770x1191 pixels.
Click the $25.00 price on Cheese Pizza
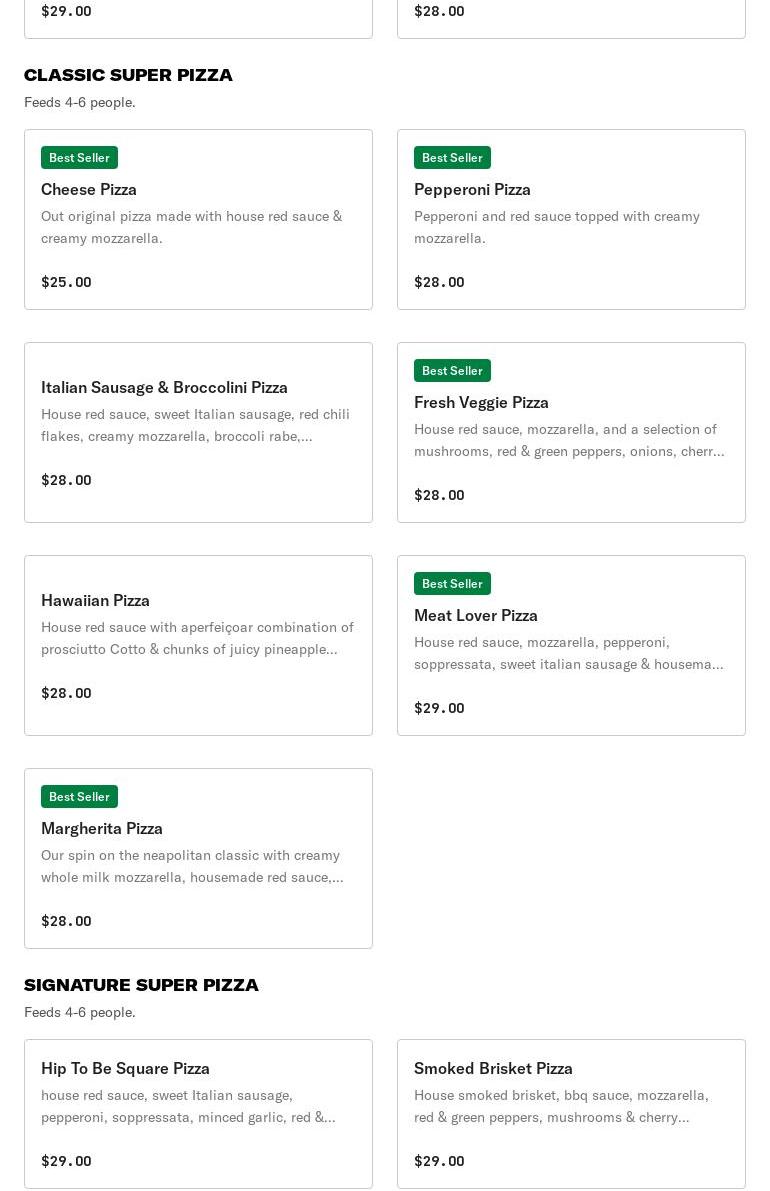pyautogui.click(x=66, y=282)
